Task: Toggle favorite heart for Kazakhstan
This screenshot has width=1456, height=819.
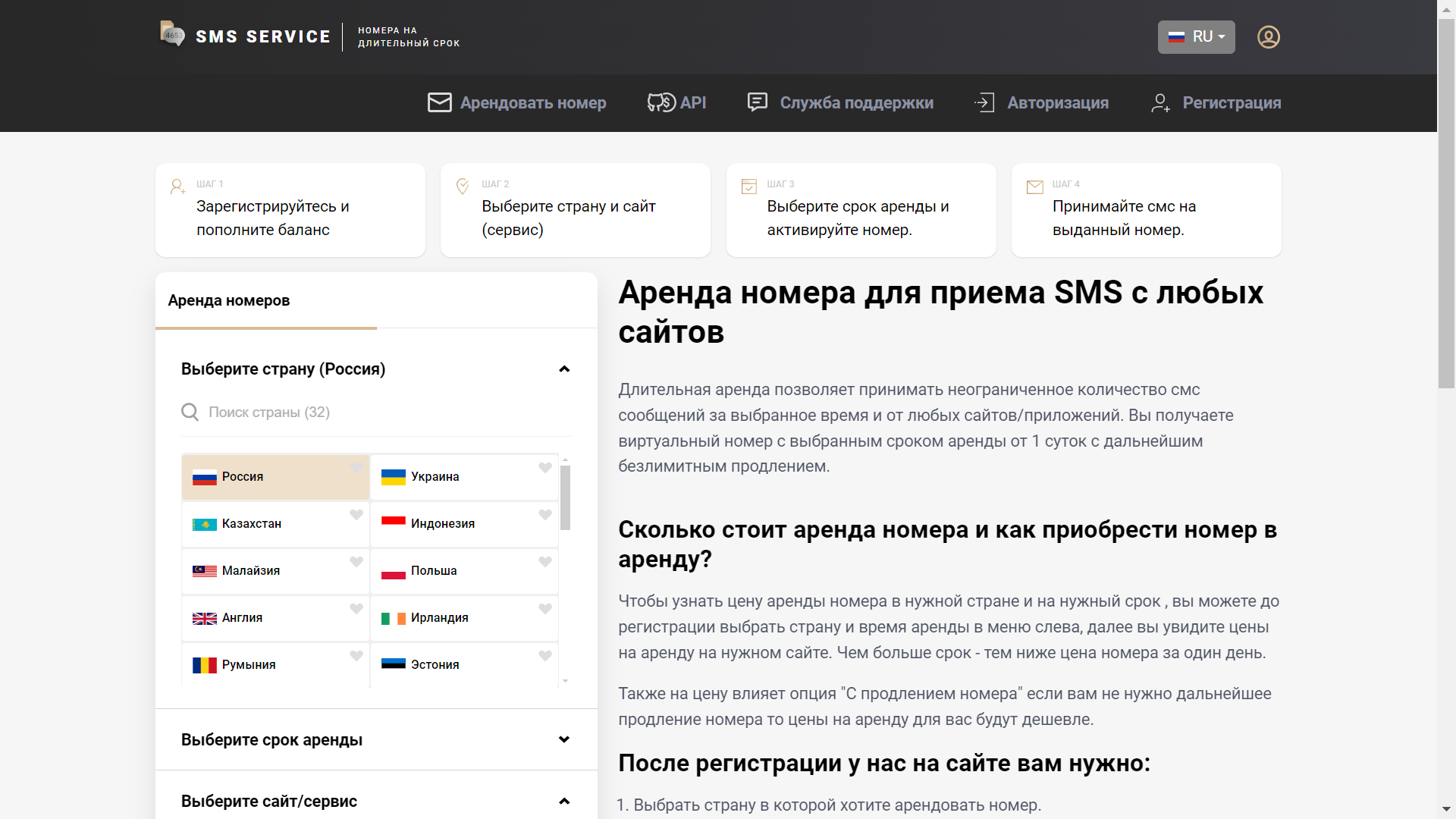Action: 356,515
